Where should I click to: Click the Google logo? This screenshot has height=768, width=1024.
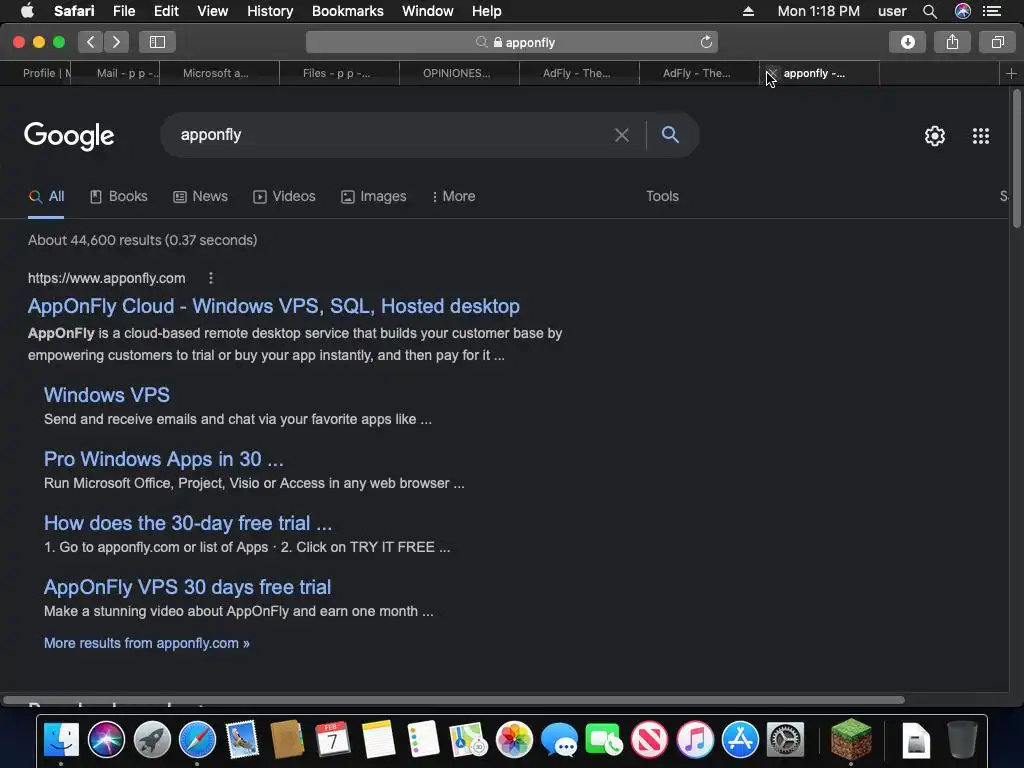pos(69,136)
